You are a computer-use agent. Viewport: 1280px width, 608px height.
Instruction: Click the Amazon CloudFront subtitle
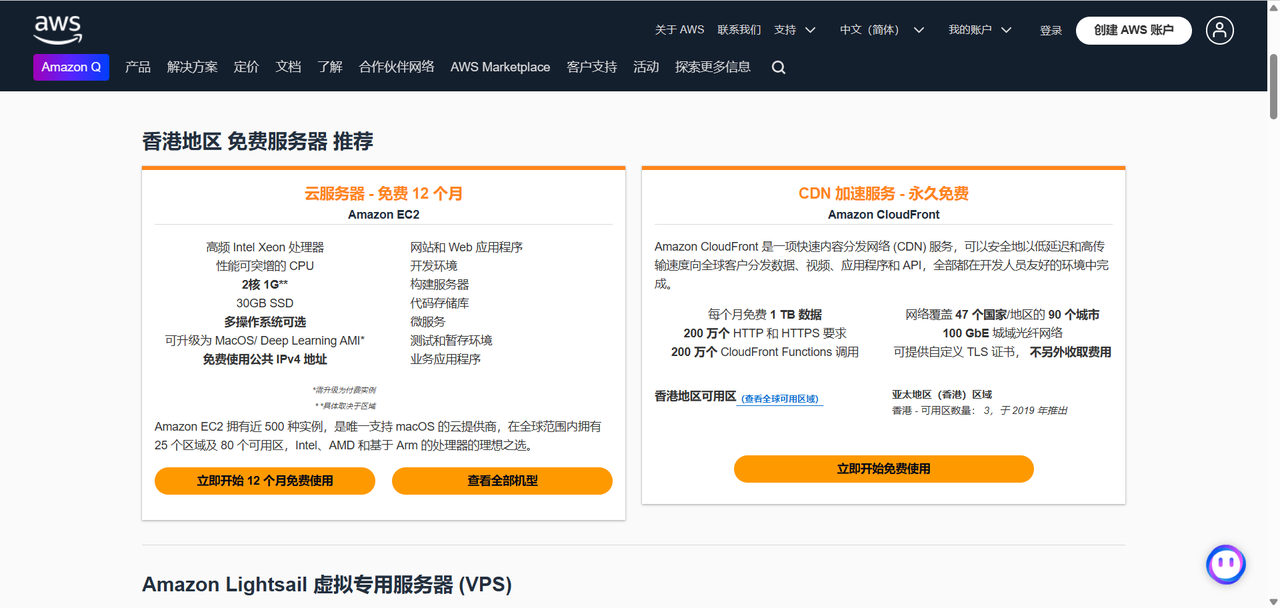[884, 215]
